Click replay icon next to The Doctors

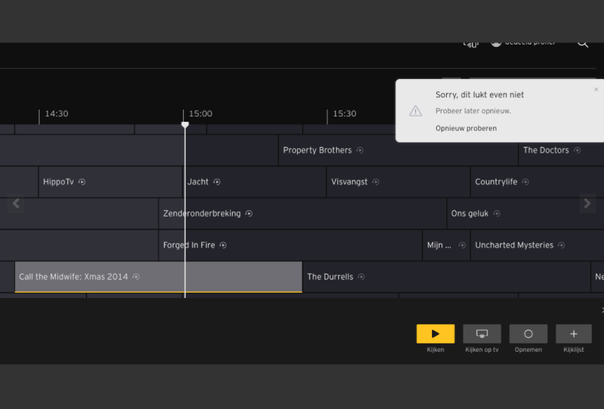click(577, 150)
